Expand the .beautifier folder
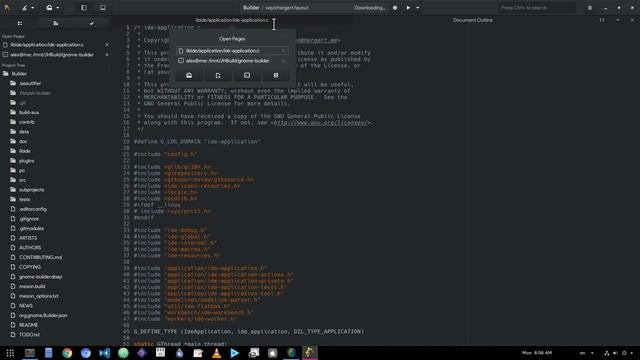This screenshot has width=640, height=360. [30, 83]
